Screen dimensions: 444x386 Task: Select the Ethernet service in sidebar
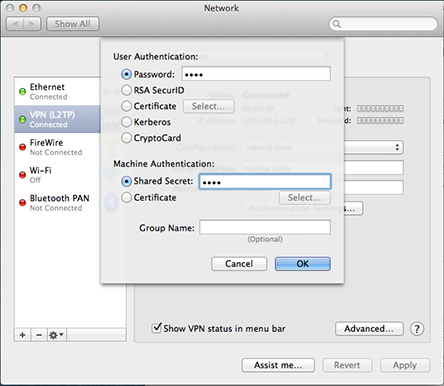[x=57, y=91]
